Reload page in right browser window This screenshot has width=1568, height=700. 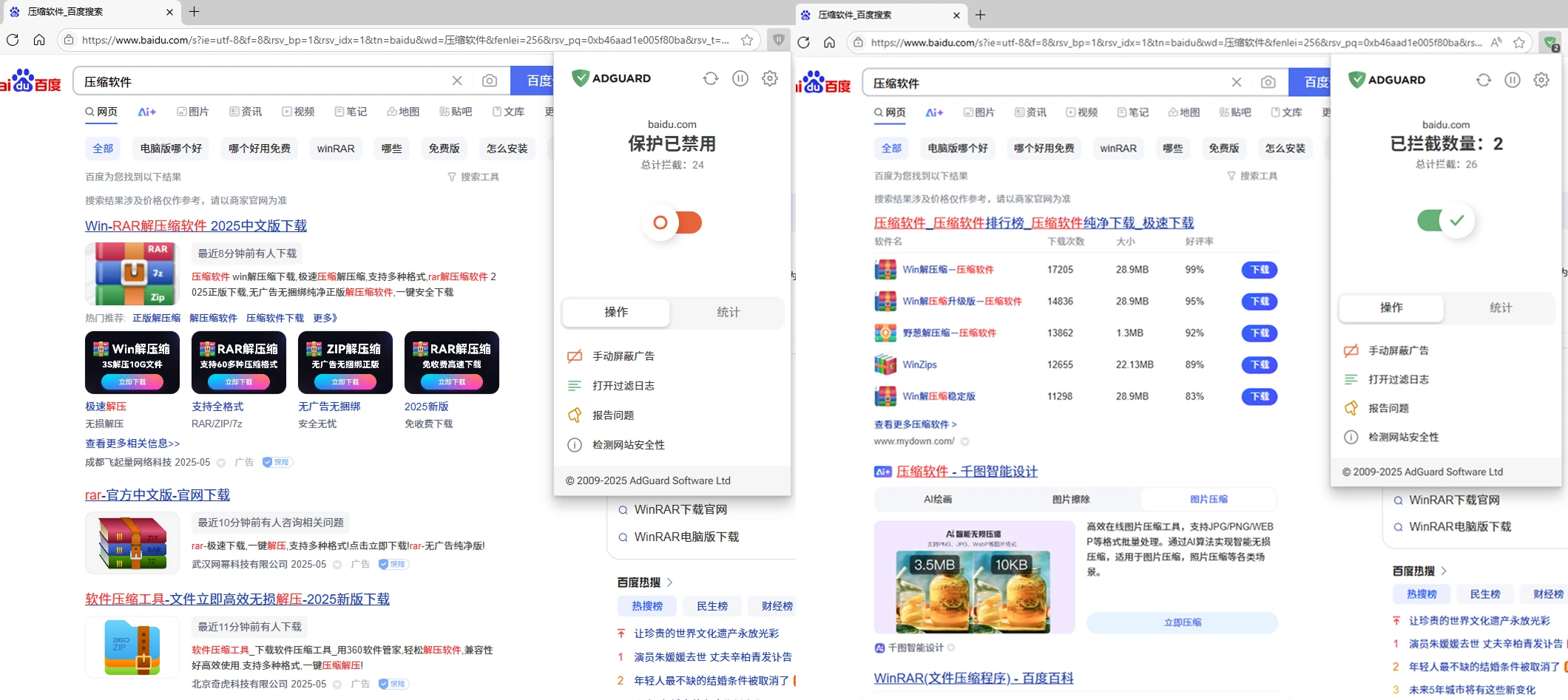(x=804, y=42)
